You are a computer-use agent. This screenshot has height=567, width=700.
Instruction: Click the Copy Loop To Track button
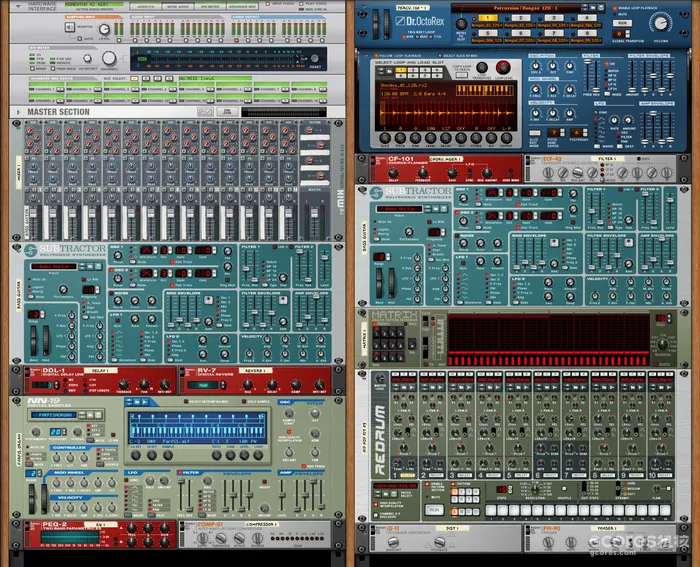tap(461, 75)
